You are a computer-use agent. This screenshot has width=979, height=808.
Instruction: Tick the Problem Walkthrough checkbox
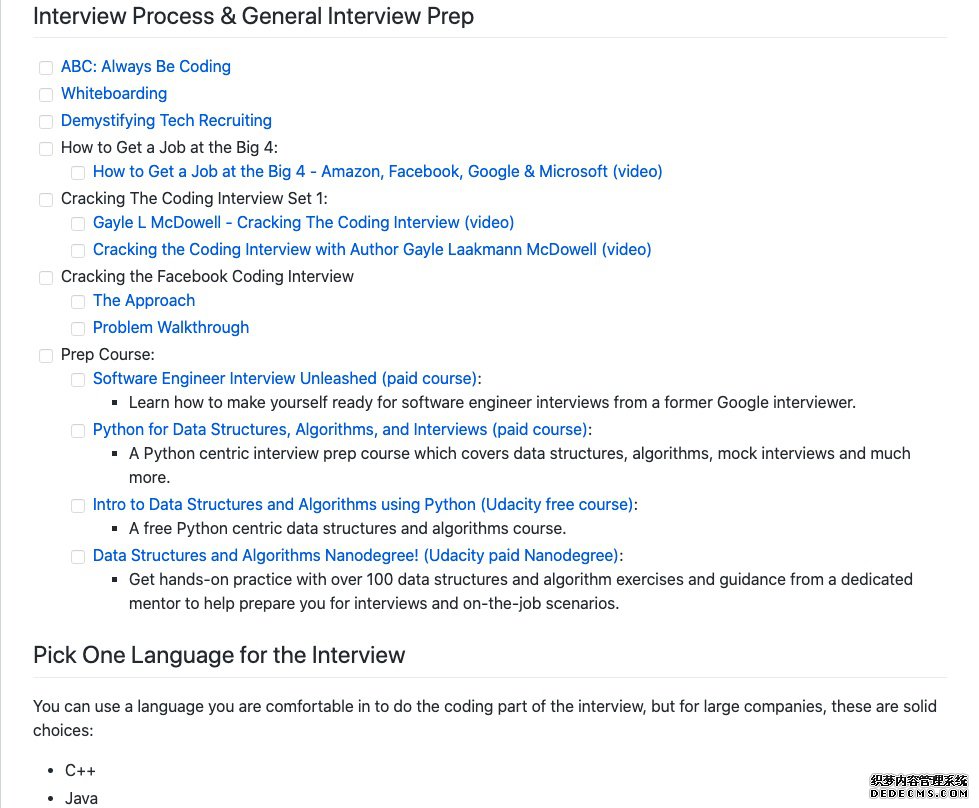point(78,328)
